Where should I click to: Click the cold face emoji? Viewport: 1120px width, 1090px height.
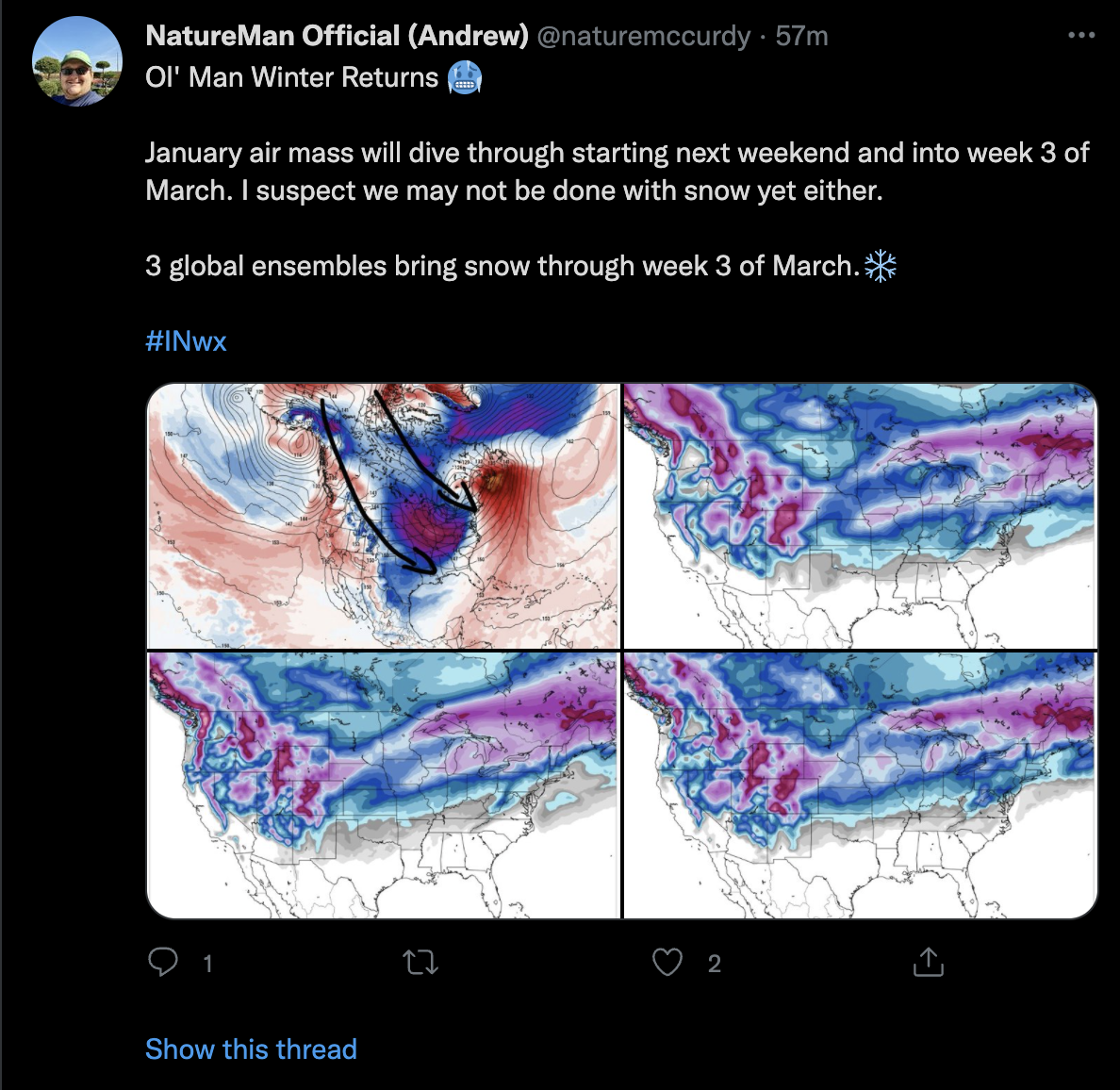pyautogui.click(x=464, y=77)
